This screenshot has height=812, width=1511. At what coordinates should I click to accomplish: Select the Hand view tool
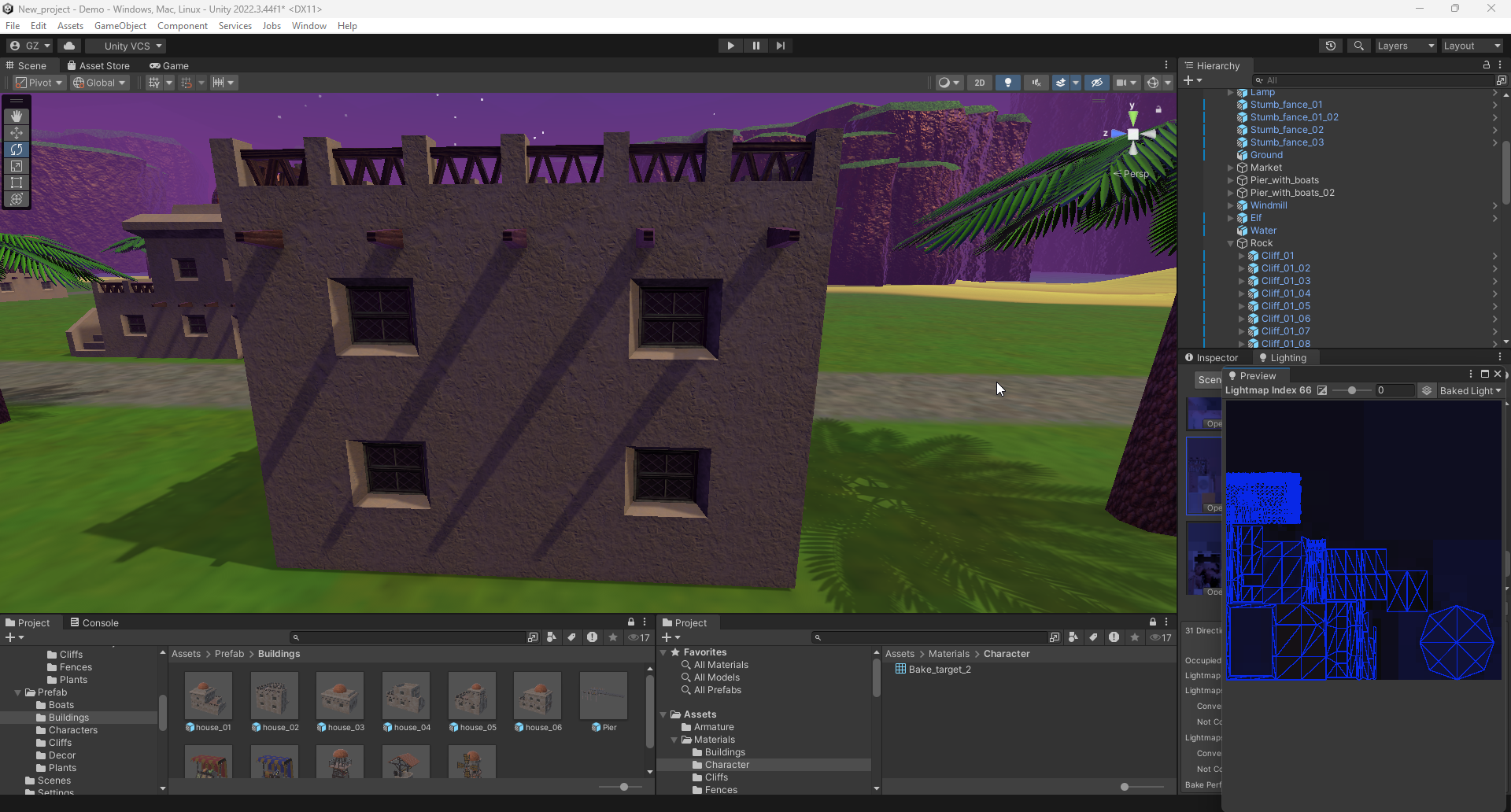[x=17, y=116]
